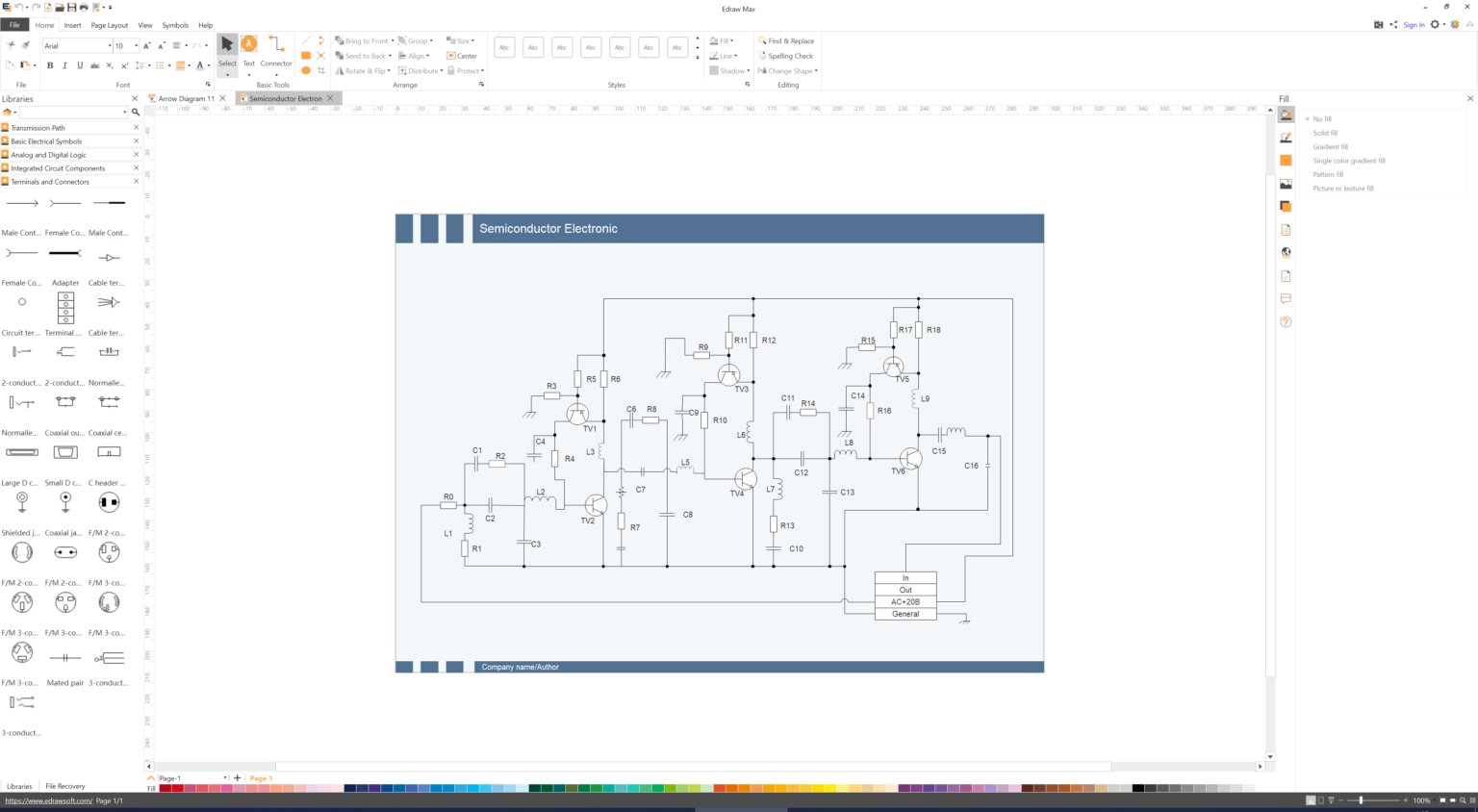This screenshot has height=812, width=1478.
Task: Click the Save icon in quick access toolbar
Action: point(71,7)
